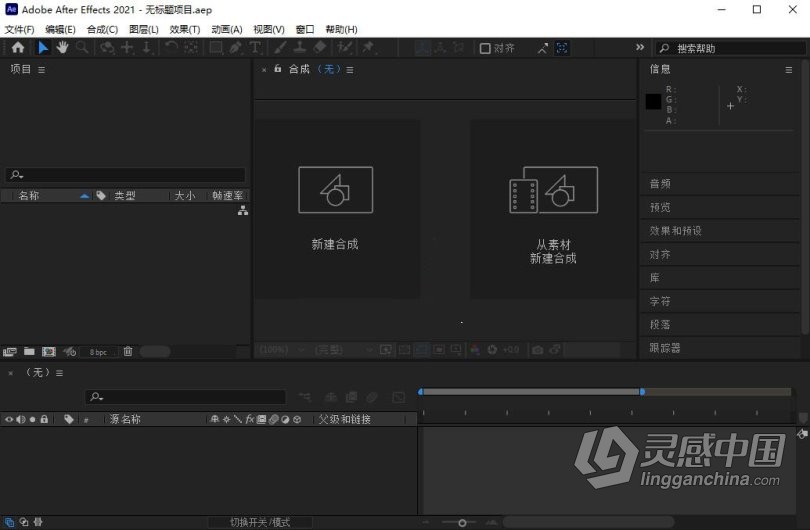Screen dimensions: 810x530
Task: Open the (100%) magnification dropdown
Action: pos(283,350)
